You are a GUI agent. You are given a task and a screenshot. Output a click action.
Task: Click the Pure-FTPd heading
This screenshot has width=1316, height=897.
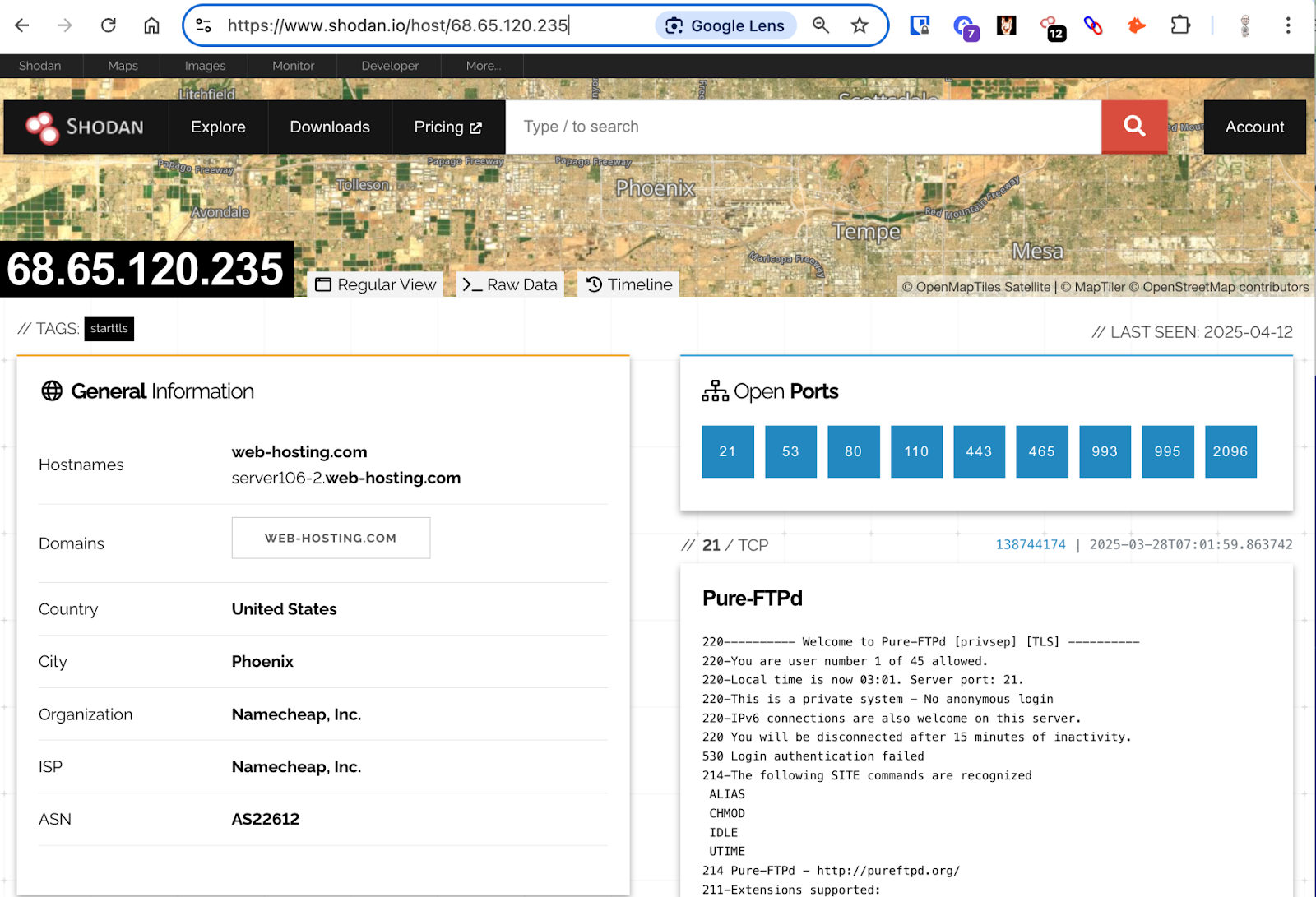coord(753,599)
